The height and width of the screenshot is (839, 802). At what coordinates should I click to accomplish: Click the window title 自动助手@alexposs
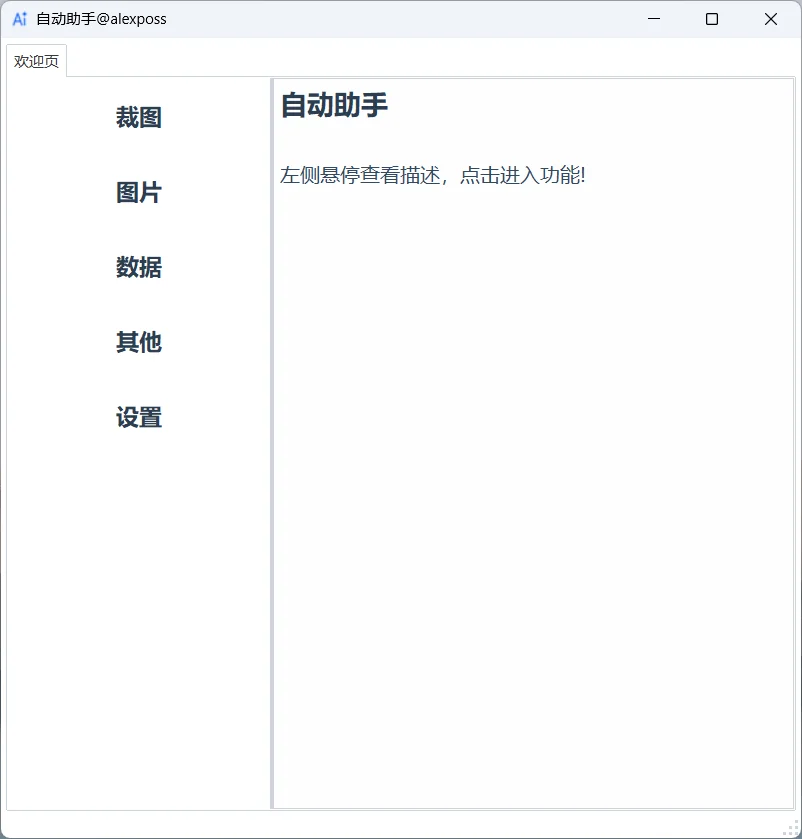coord(100,18)
